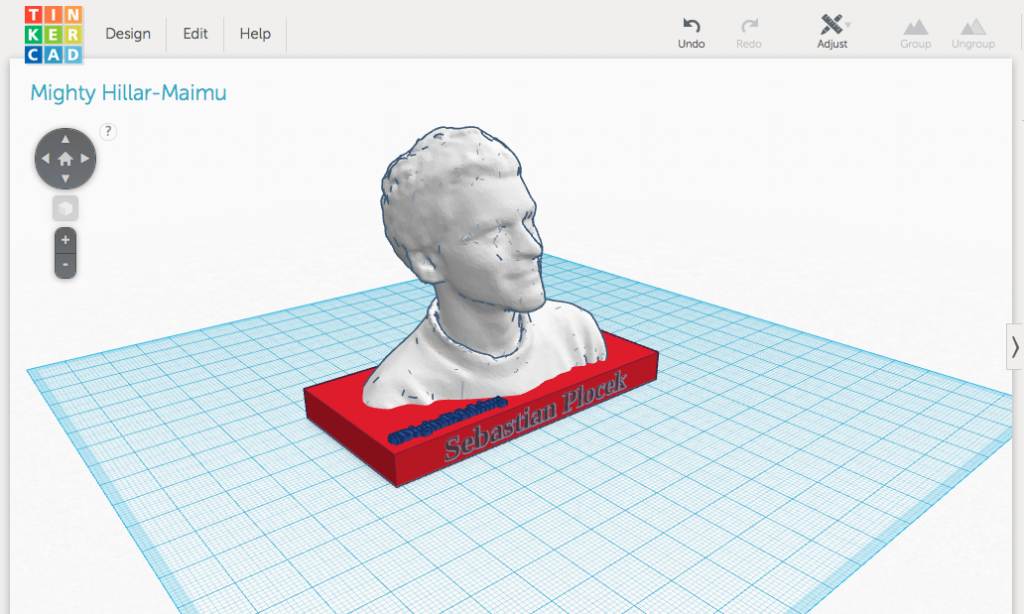The image size is (1024, 614).
Task: Rotate the view right with the right arrow
Action: [86, 158]
